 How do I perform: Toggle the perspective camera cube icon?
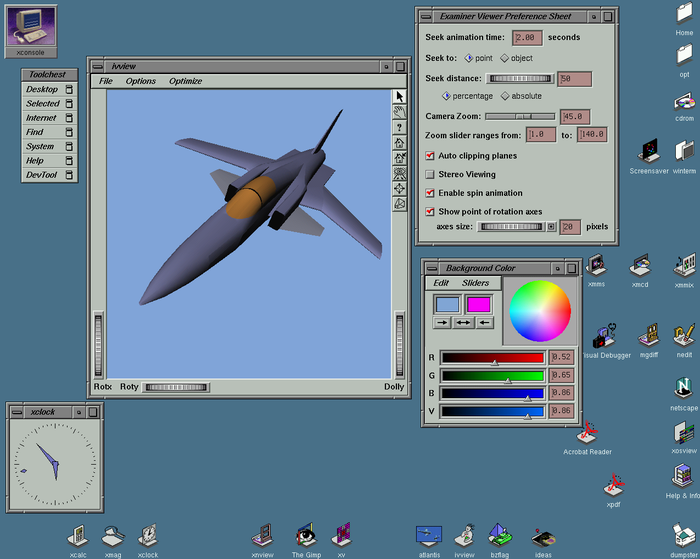click(399, 202)
